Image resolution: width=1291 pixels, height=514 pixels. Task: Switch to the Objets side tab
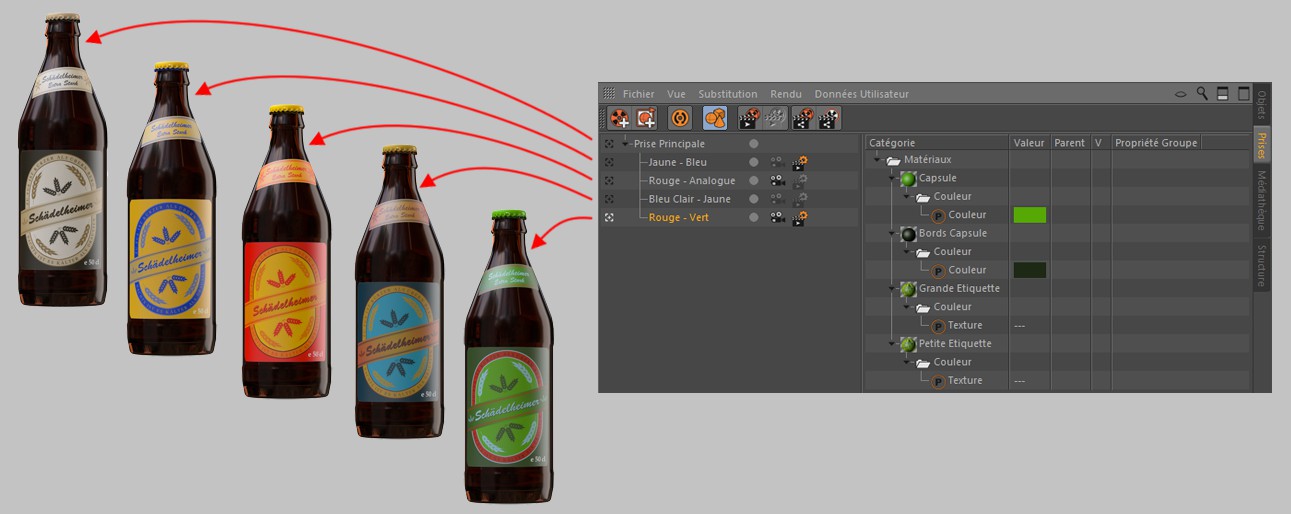point(1261,104)
